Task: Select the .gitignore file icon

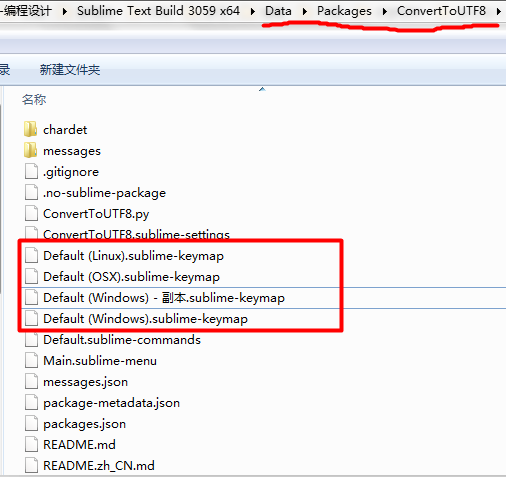Action: [31, 171]
